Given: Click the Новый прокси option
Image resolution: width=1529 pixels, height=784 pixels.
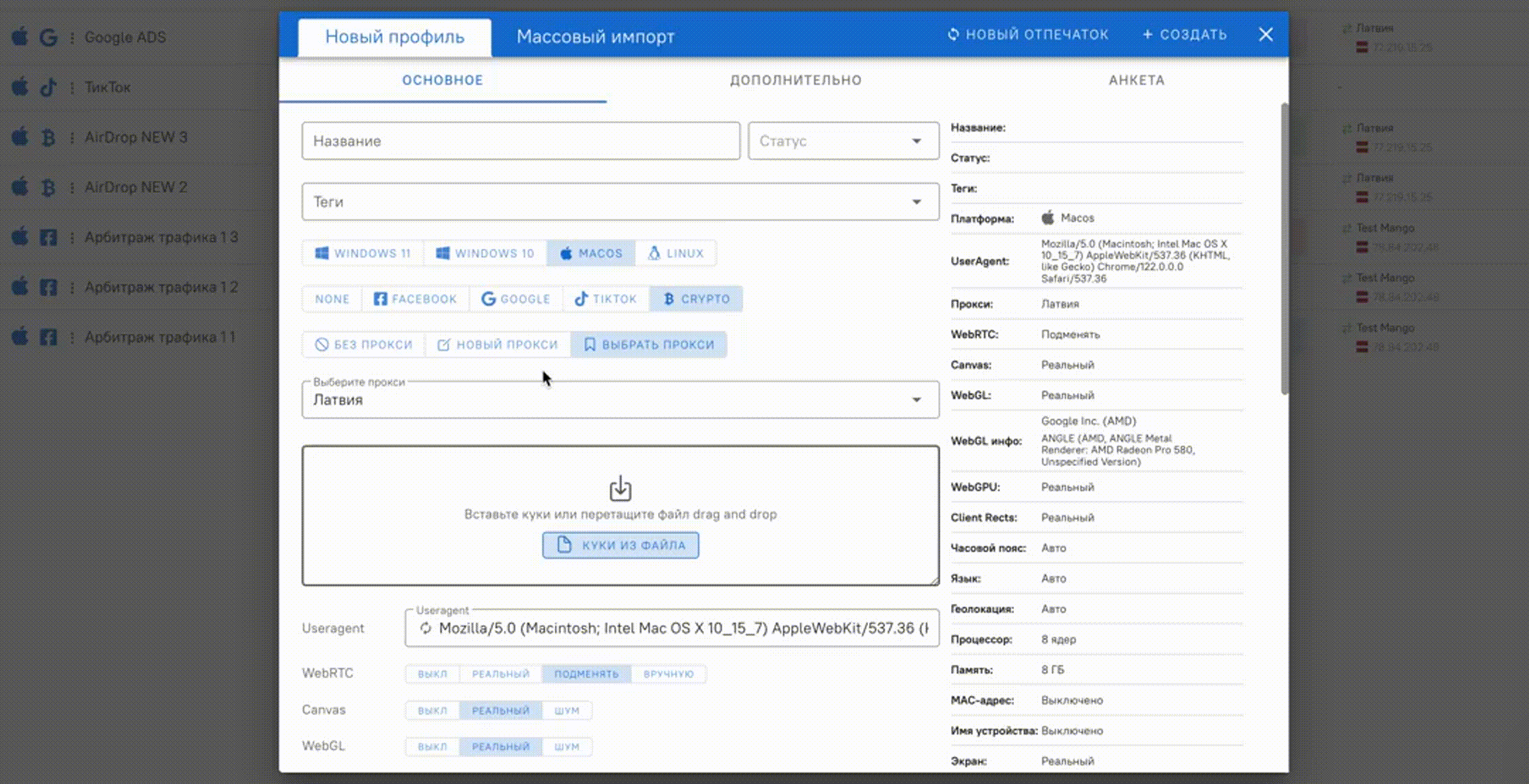Looking at the screenshot, I should click(x=498, y=345).
